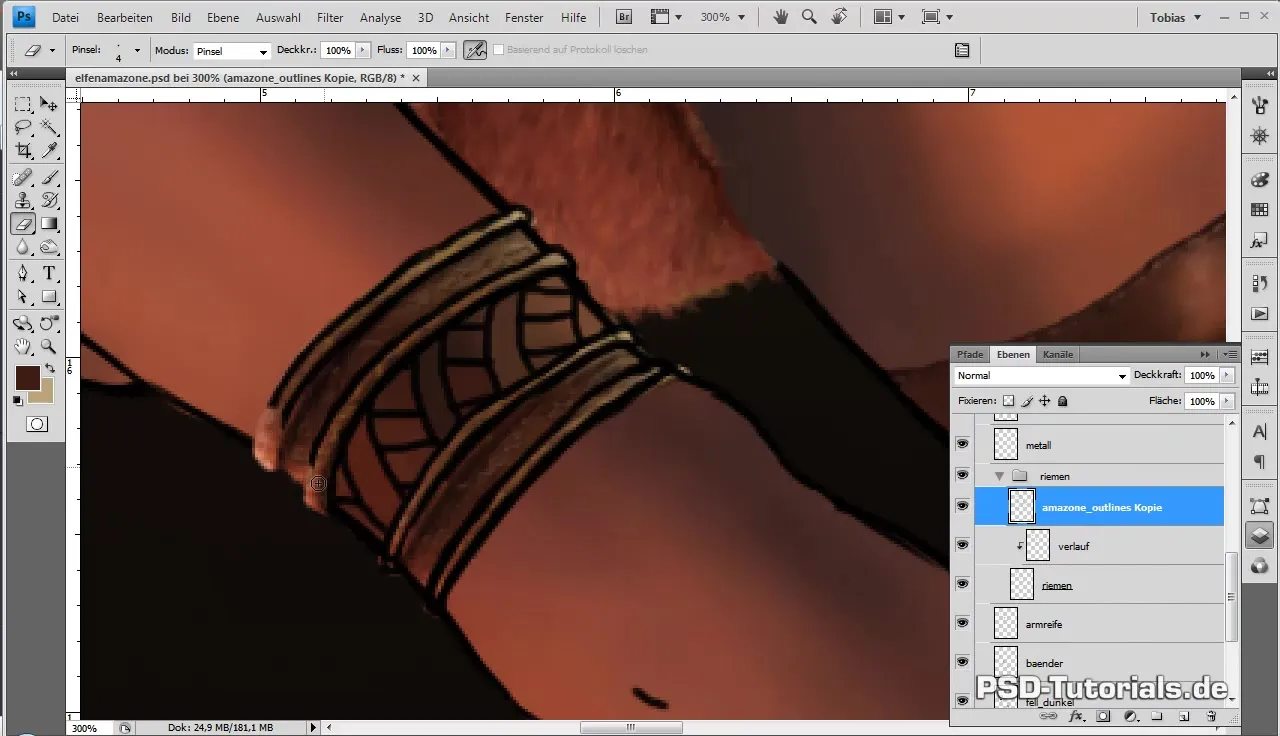Select the Zoom tool in toolbox
Viewport: 1280px width, 736px height.
point(49,347)
